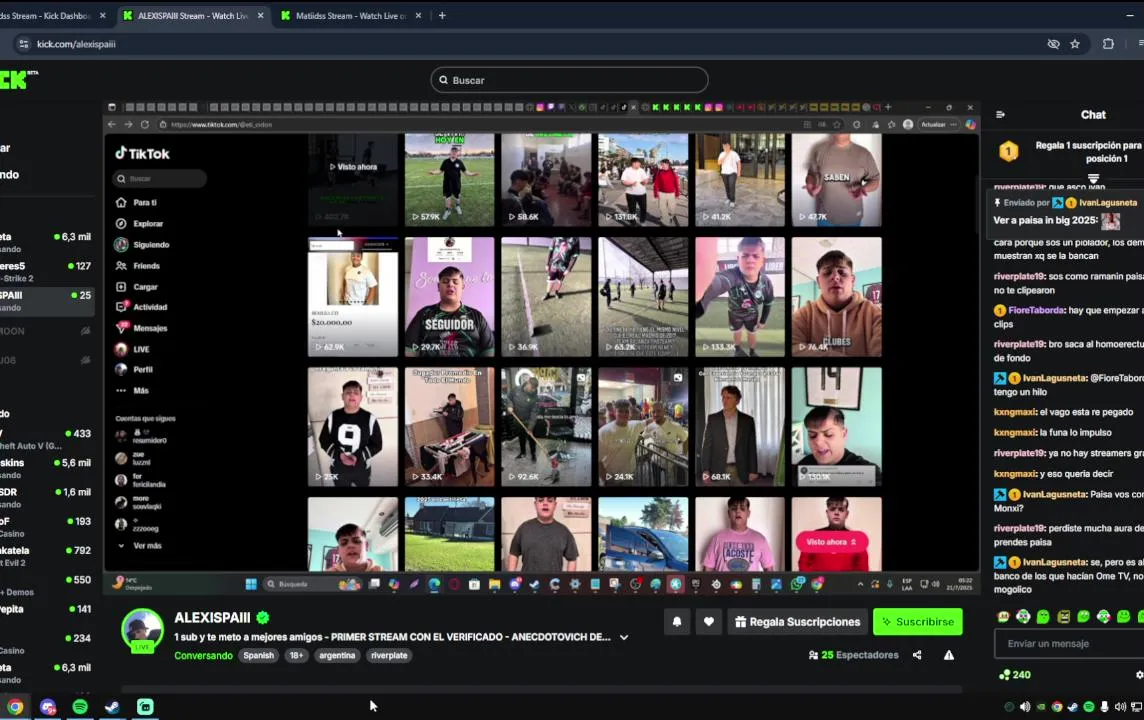Open the browser extensions puzzle icon
Image resolution: width=1144 pixels, height=720 pixels.
(x=1108, y=44)
